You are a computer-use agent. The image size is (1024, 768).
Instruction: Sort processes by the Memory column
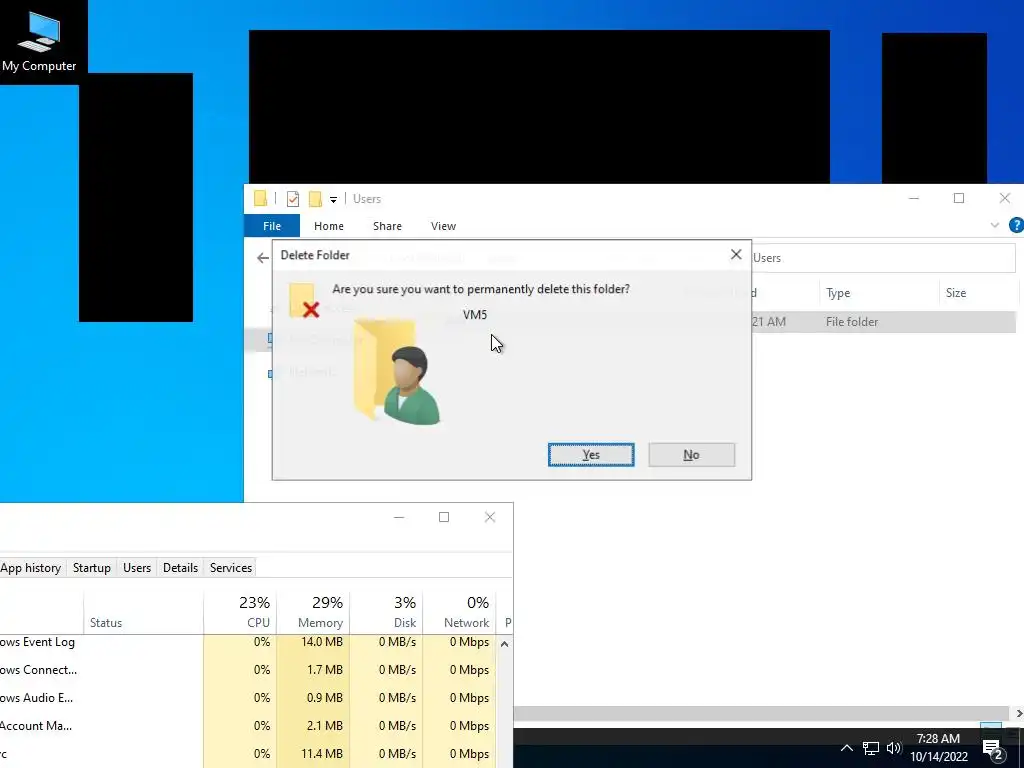(x=313, y=613)
